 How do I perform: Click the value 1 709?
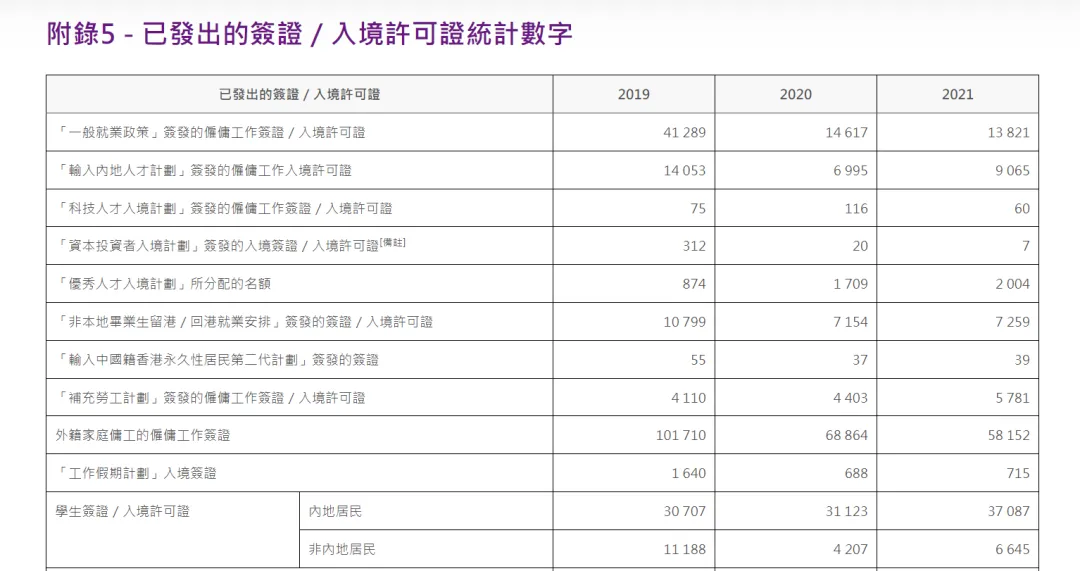pyautogui.click(x=851, y=284)
